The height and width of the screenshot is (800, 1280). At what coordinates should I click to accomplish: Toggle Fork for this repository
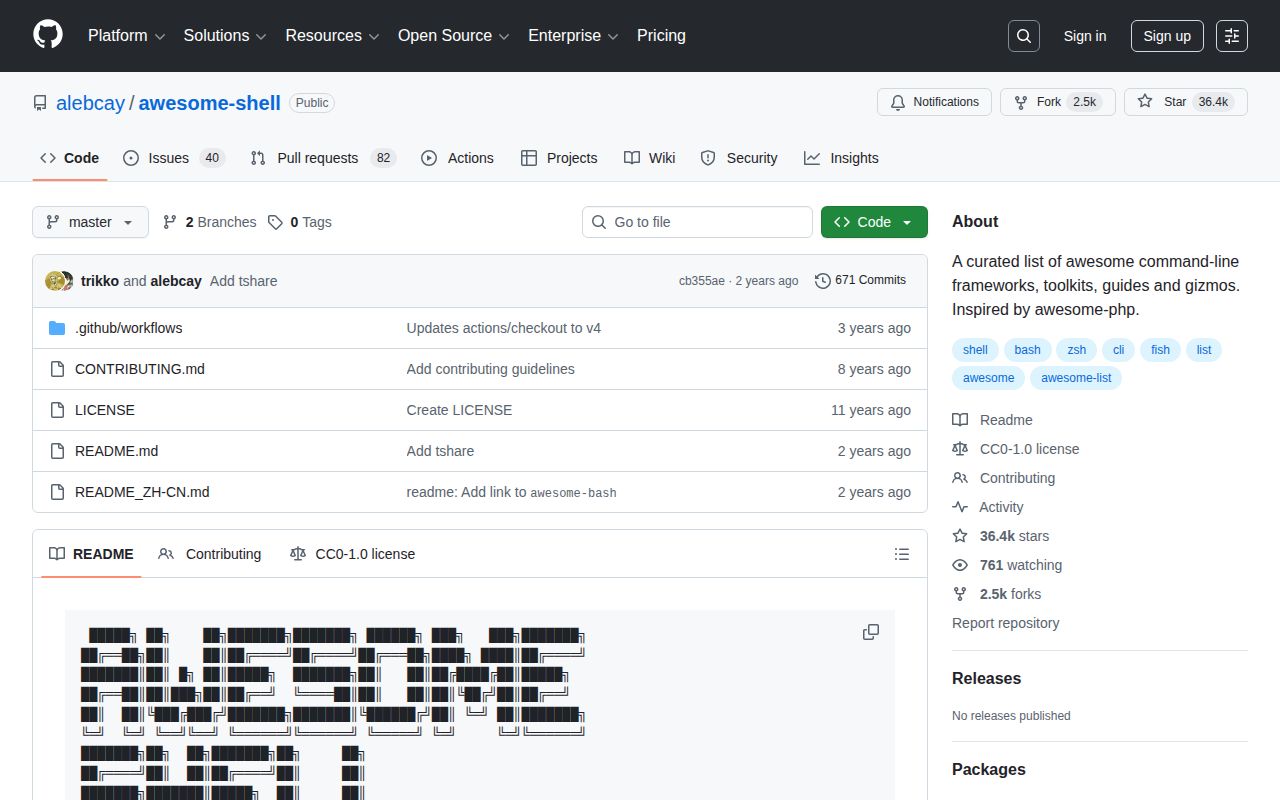click(x=1057, y=101)
